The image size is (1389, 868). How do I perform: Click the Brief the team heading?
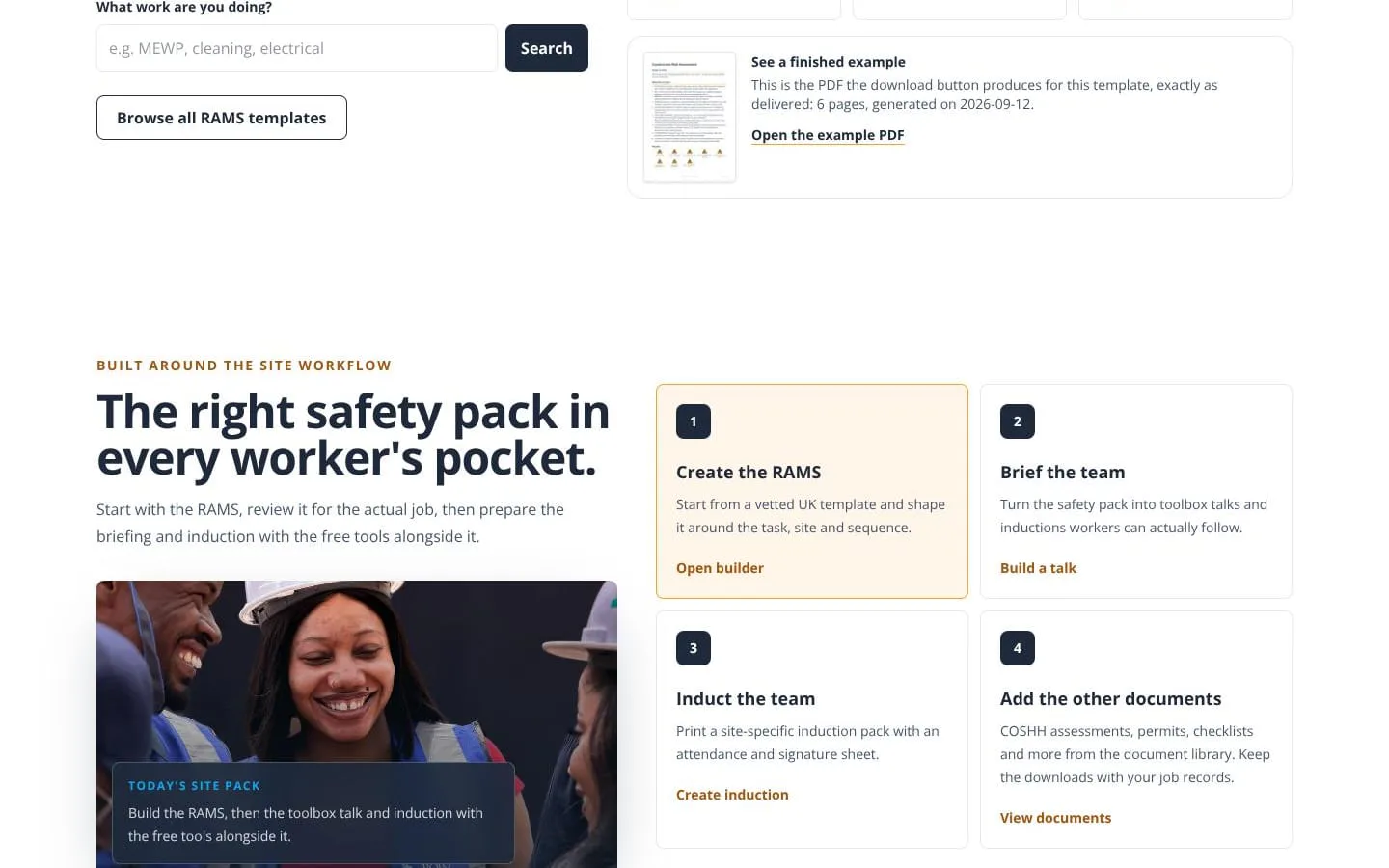pos(1062,473)
